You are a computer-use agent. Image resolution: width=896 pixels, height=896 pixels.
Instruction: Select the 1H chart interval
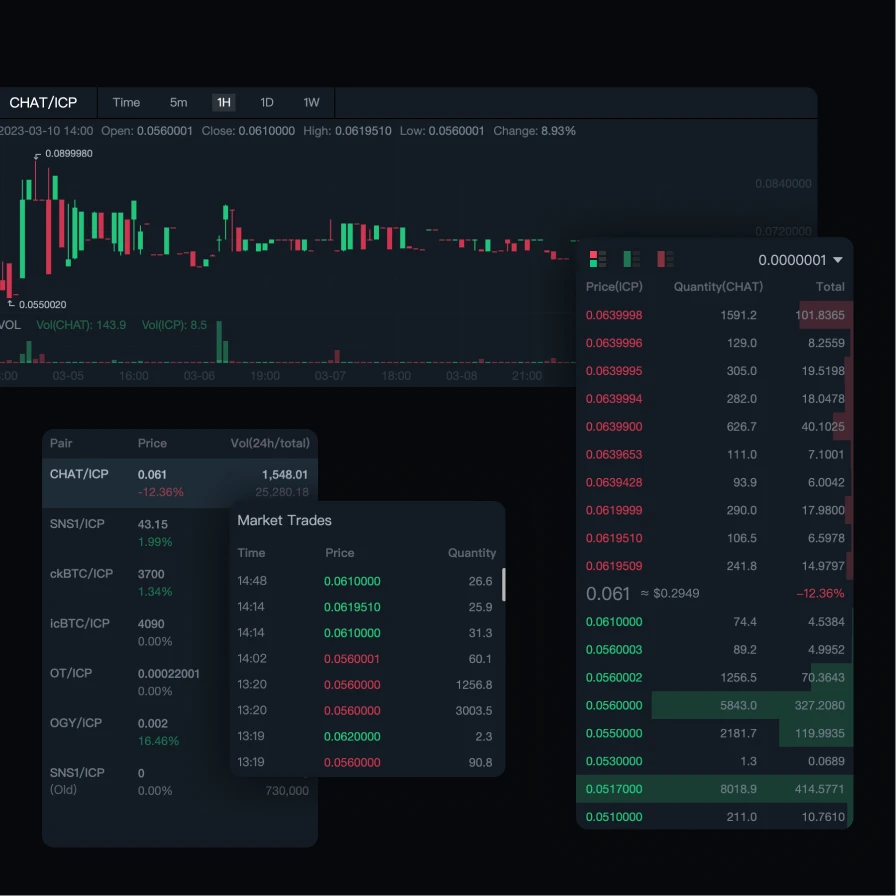[x=224, y=103]
